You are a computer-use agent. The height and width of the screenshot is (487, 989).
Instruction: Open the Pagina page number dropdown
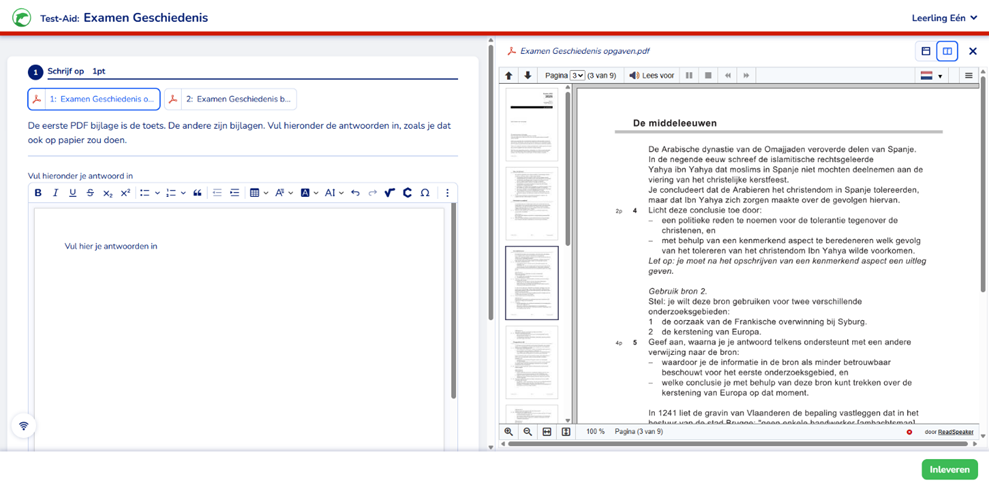point(577,76)
